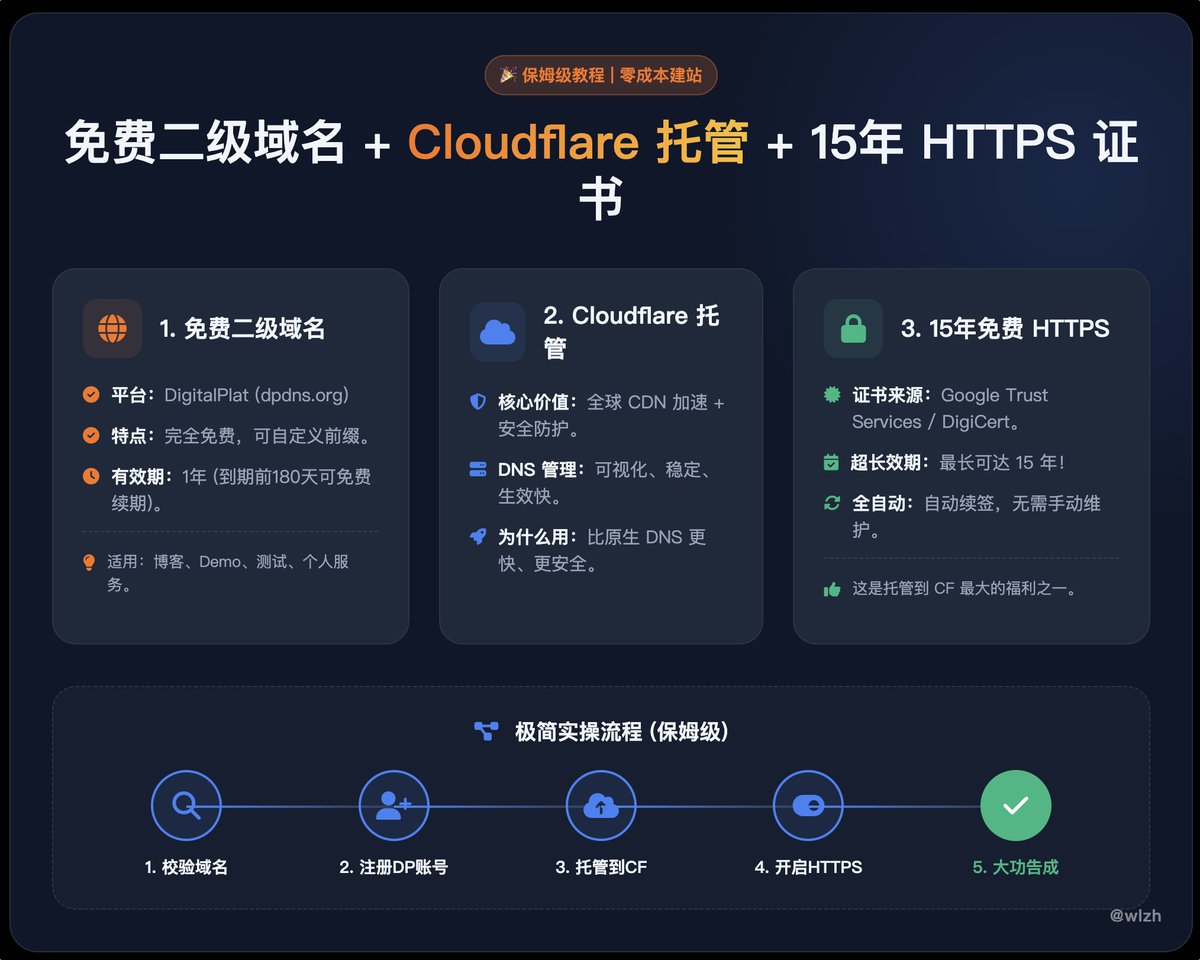Click the 比原生 DNS 更快、更安全 text

point(602,550)
